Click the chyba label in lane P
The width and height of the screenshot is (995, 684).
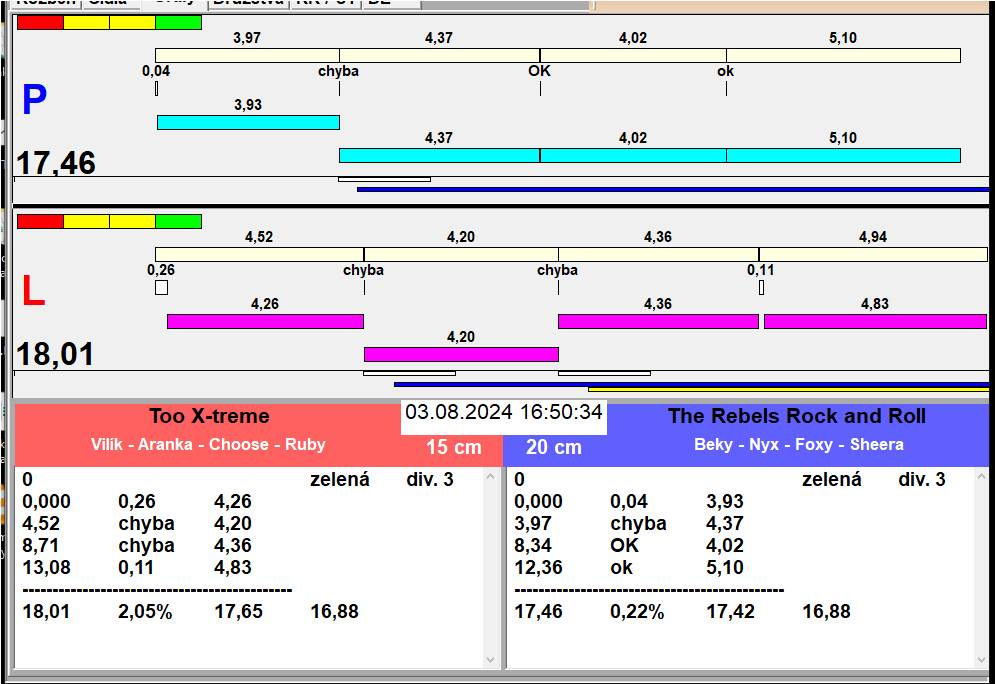click(x=338, y=71)
